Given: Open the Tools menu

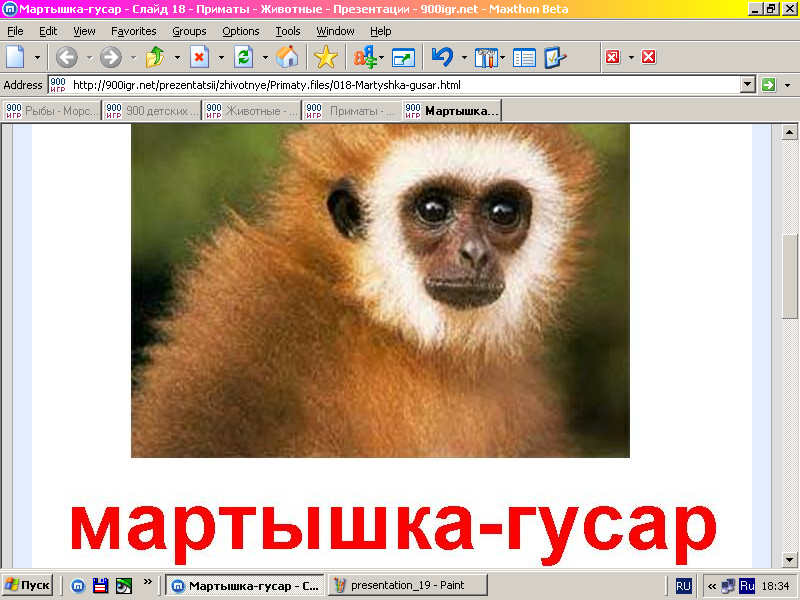Looking at the screenshot, I should click(287, 31).
